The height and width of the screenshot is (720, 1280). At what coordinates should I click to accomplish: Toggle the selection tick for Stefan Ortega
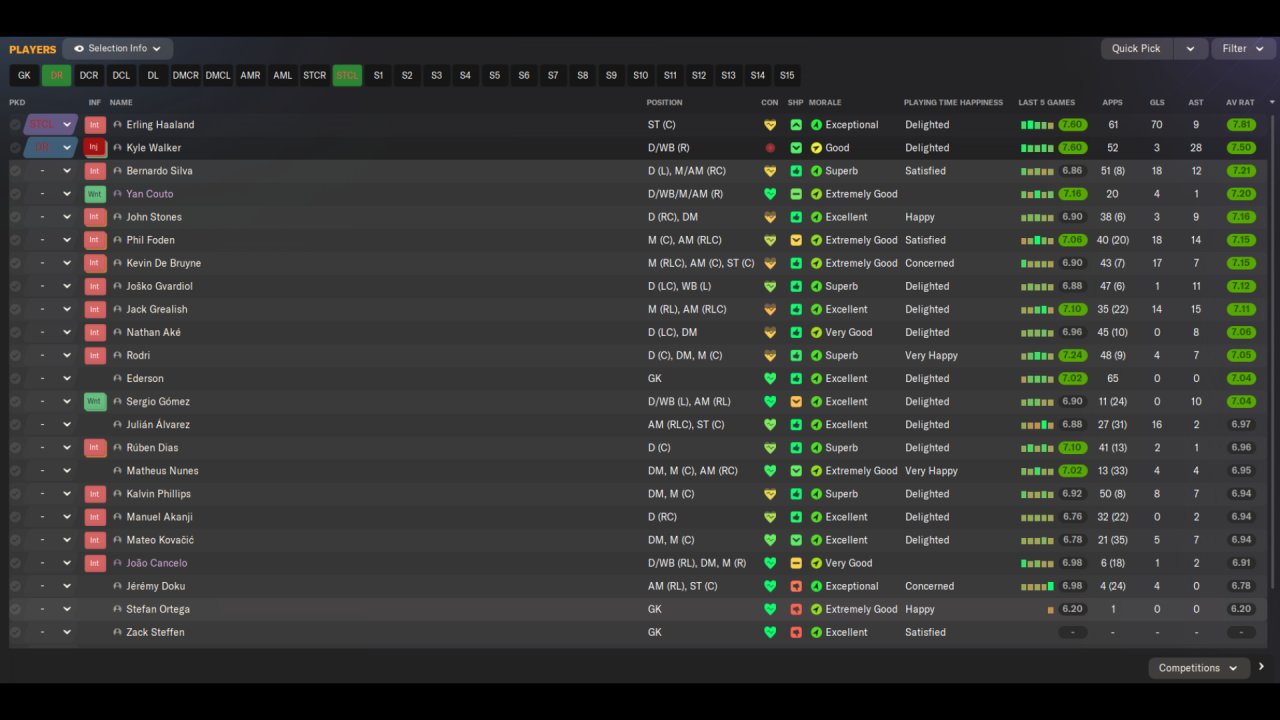15,609
